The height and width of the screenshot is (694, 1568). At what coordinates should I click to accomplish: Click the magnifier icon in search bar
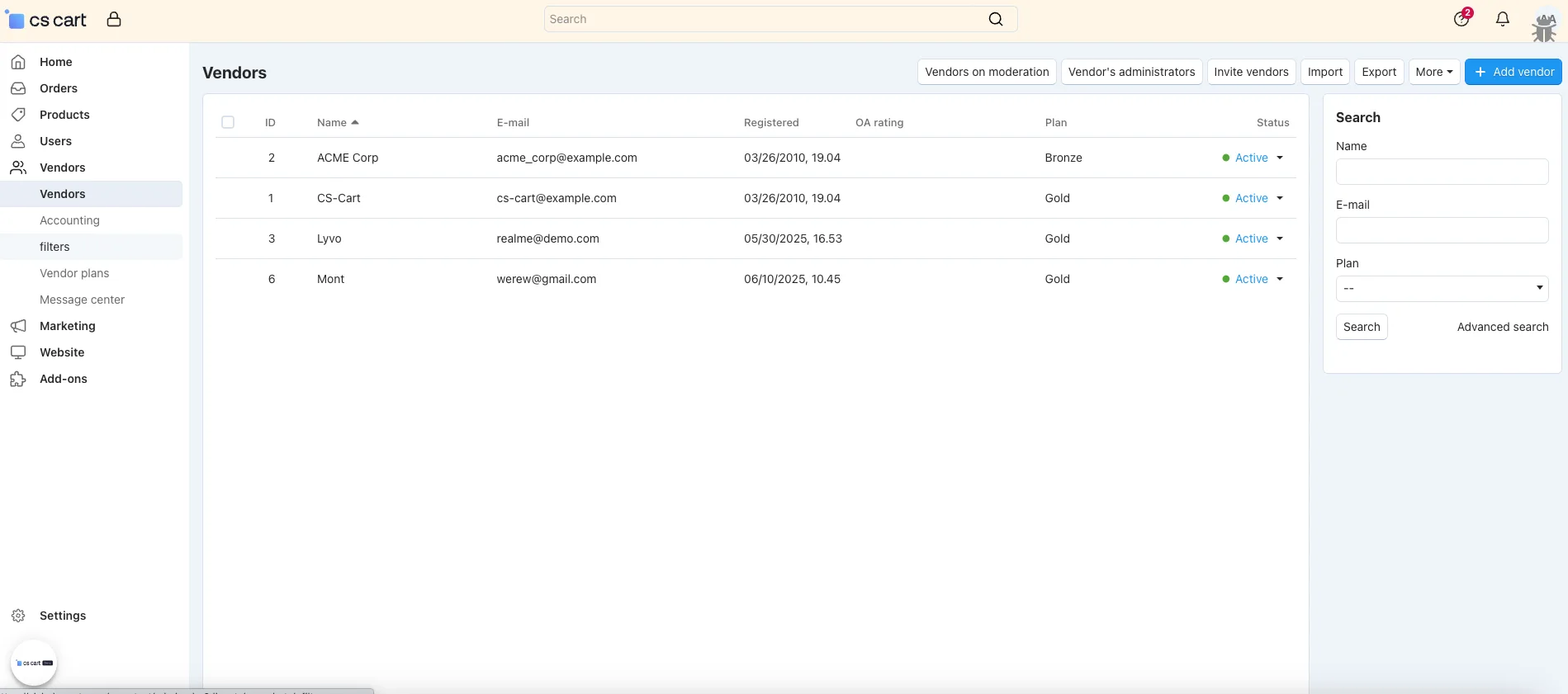pyautogui.click(x=996, y=19)
